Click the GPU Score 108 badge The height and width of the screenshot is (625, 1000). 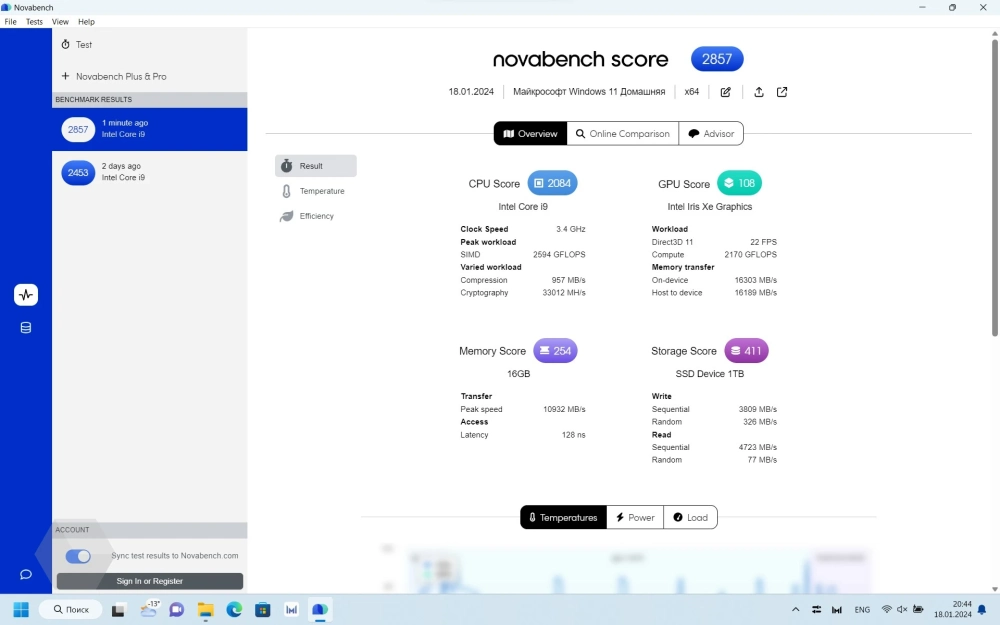739,184
